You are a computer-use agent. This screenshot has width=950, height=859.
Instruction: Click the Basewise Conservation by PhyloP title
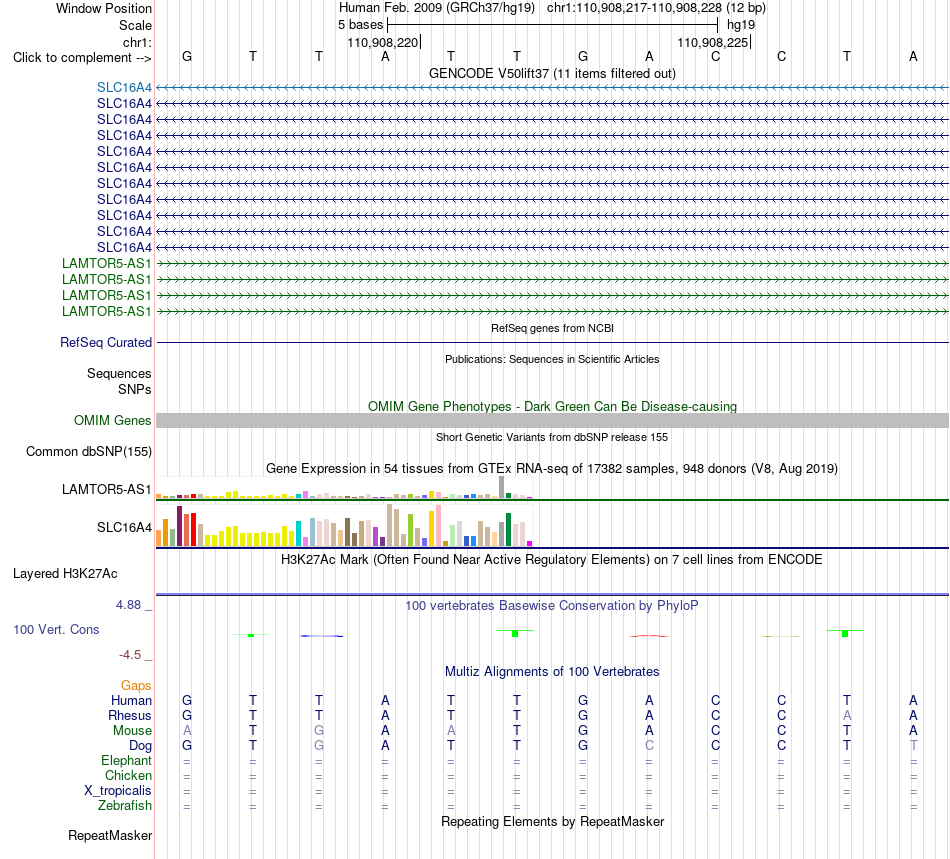pos(552,605)
